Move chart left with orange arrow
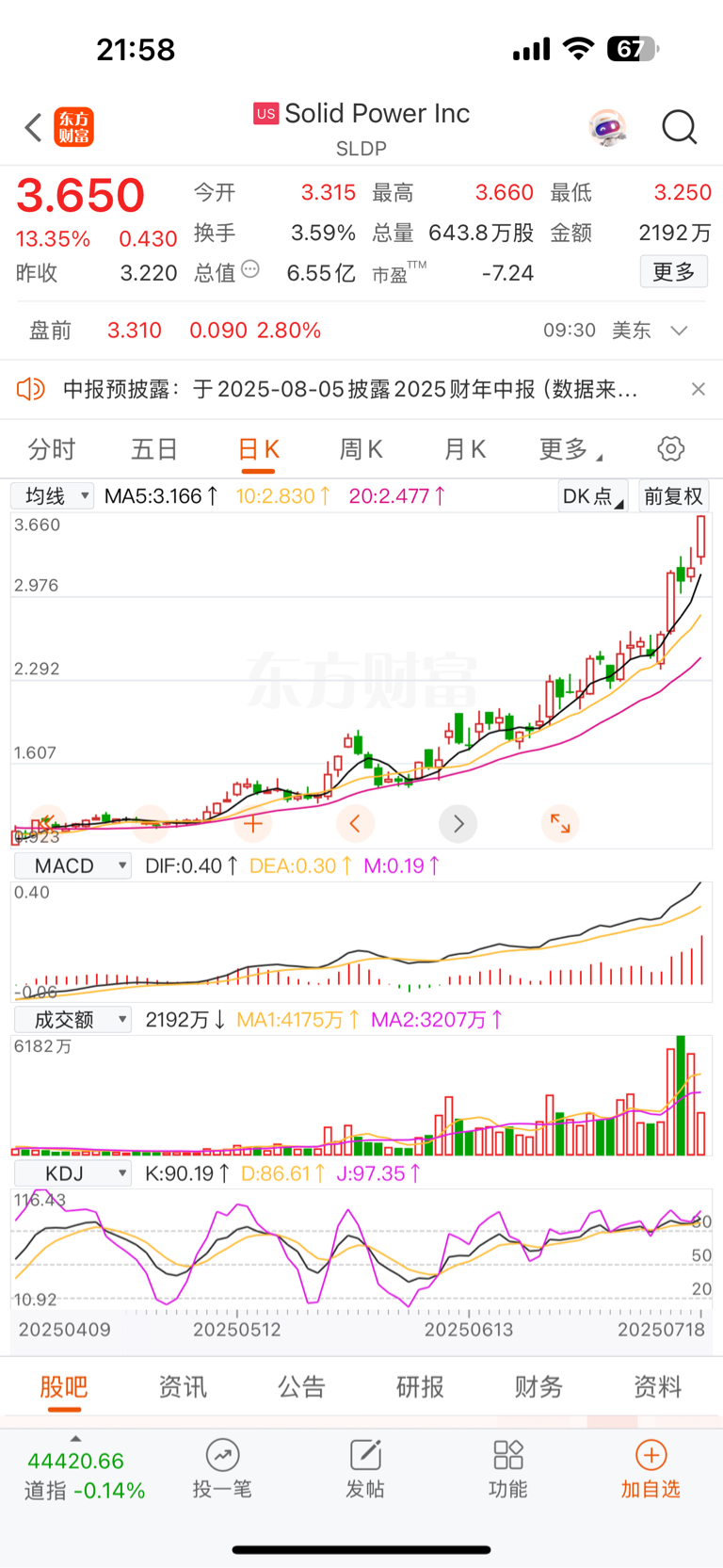 355,824
